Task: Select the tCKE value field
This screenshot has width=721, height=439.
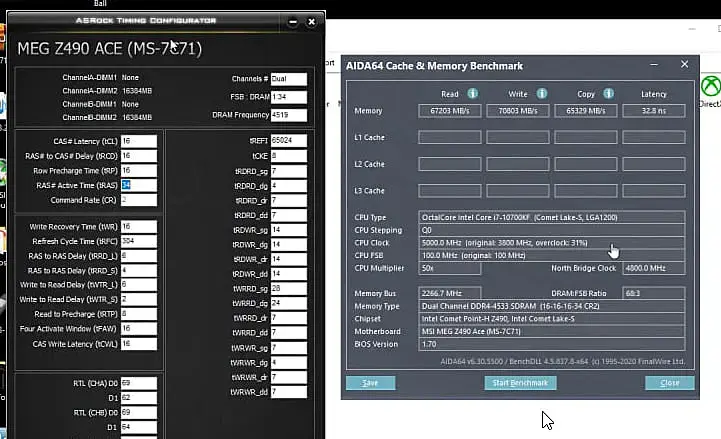Action: [x=289, y=156]
